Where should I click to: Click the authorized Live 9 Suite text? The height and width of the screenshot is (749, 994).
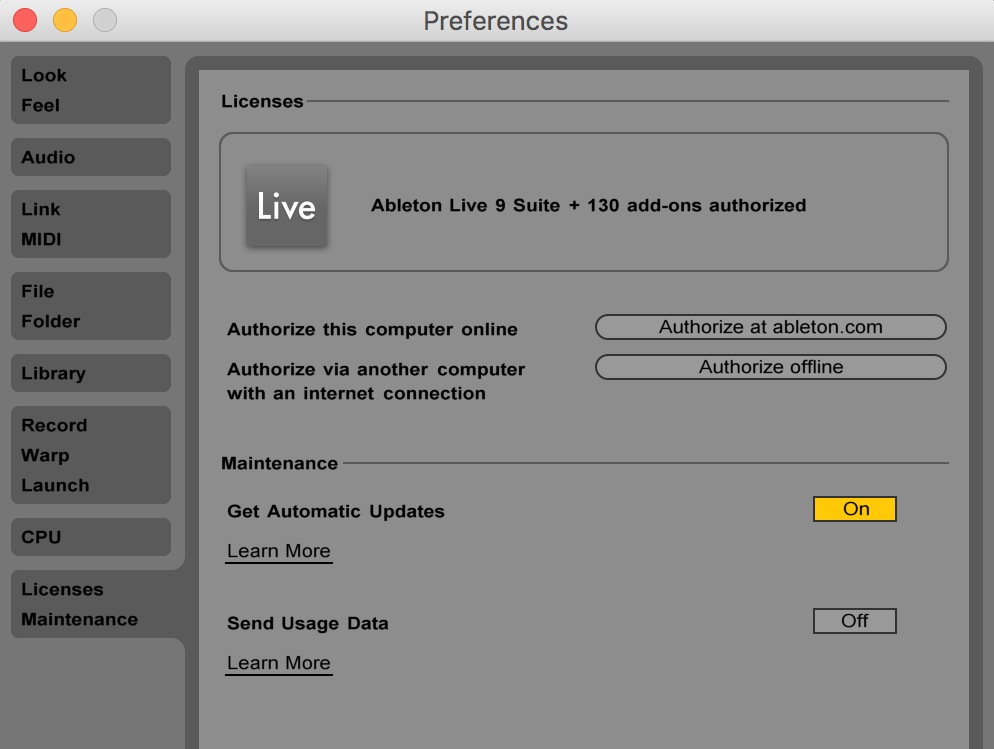pos(588,205)
